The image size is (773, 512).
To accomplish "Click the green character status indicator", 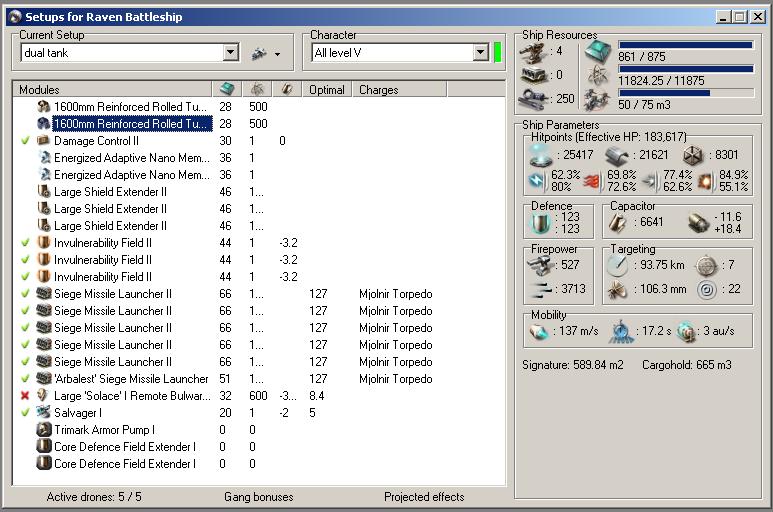I will 498,53.
